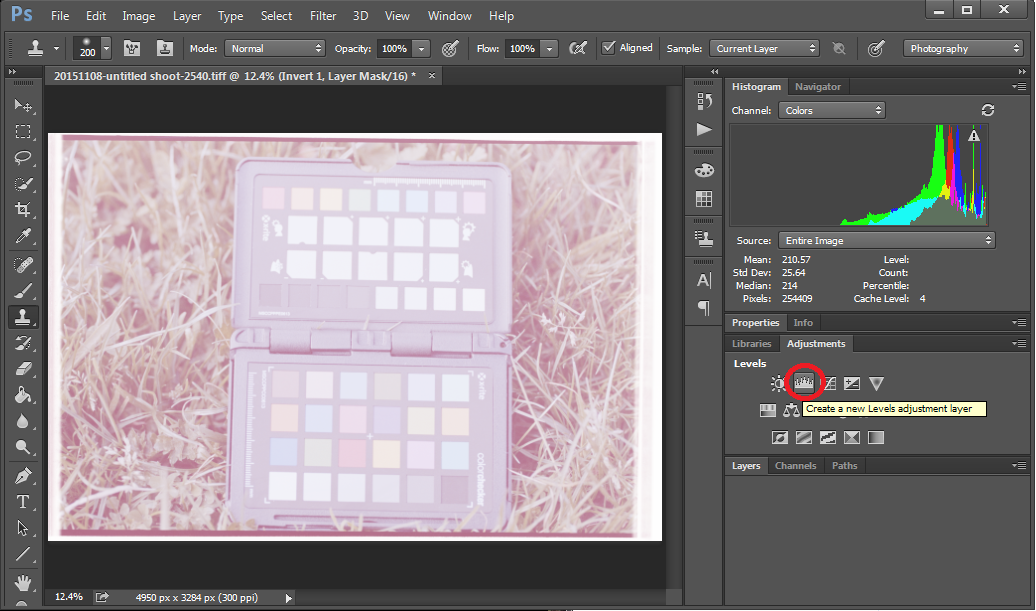
Task: Toggle tablet pressure for opacity
Action: 448,46
